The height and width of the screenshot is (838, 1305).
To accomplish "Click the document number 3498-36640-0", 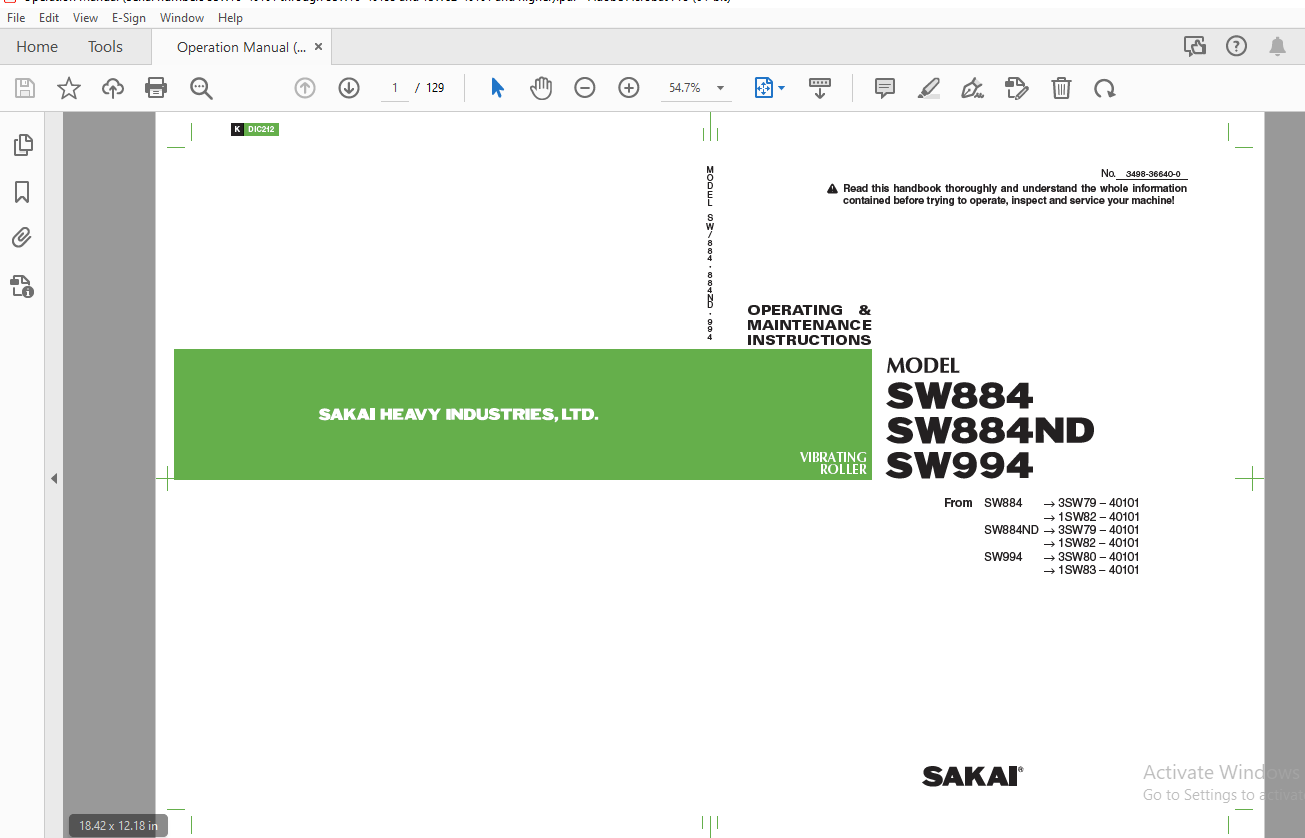I will 1153,174.
